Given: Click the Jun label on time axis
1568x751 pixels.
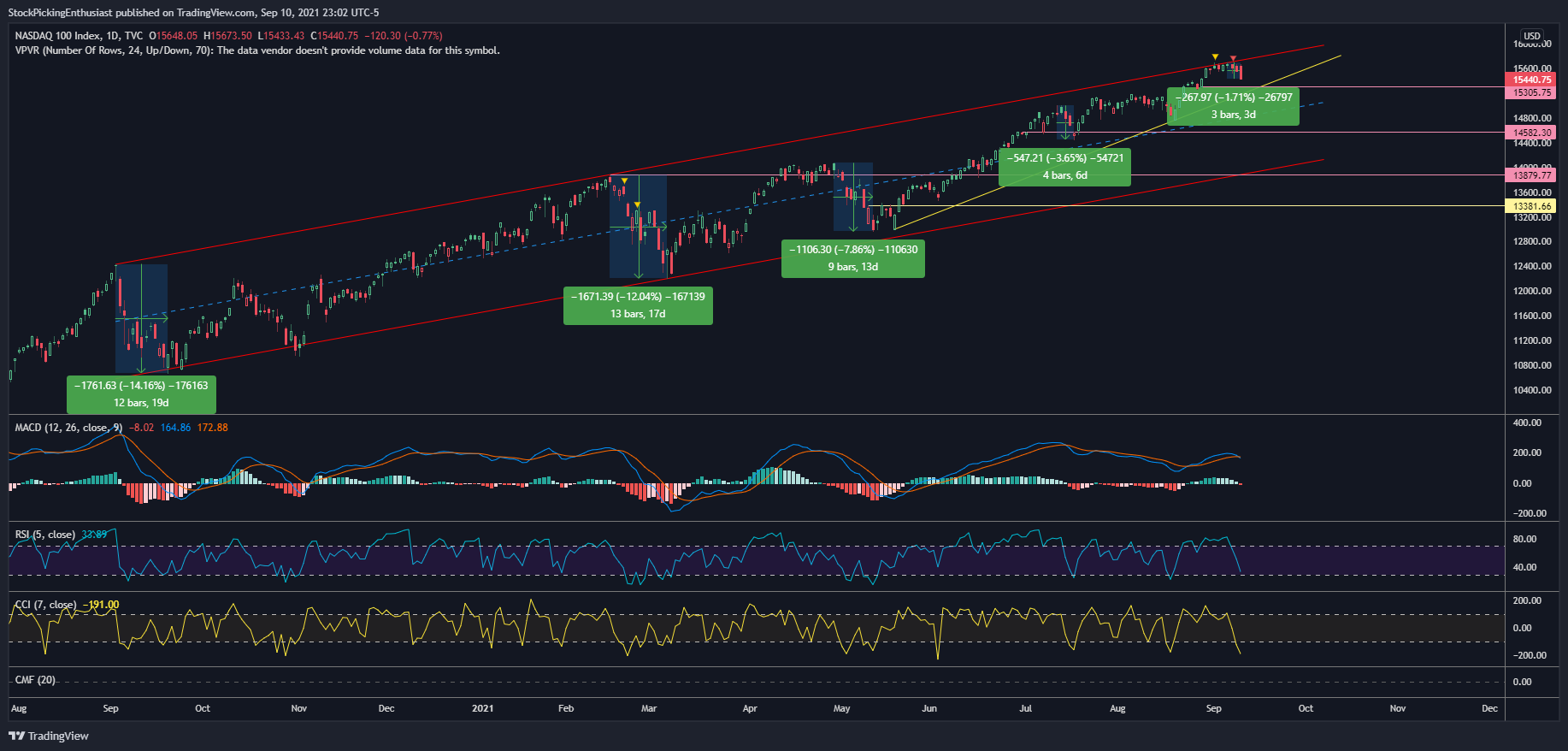Looking at the screenshot, I should 929,708.
